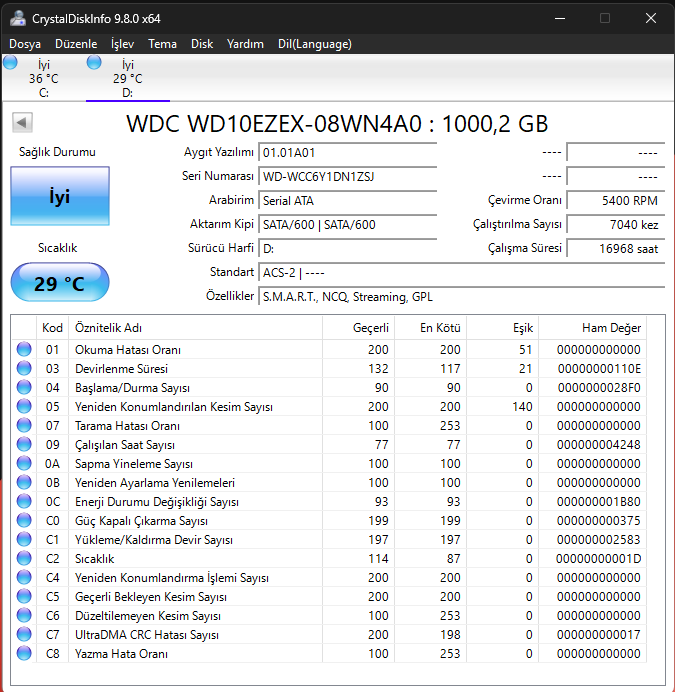Click status orb for attribute 01

(x=24, y=349)
